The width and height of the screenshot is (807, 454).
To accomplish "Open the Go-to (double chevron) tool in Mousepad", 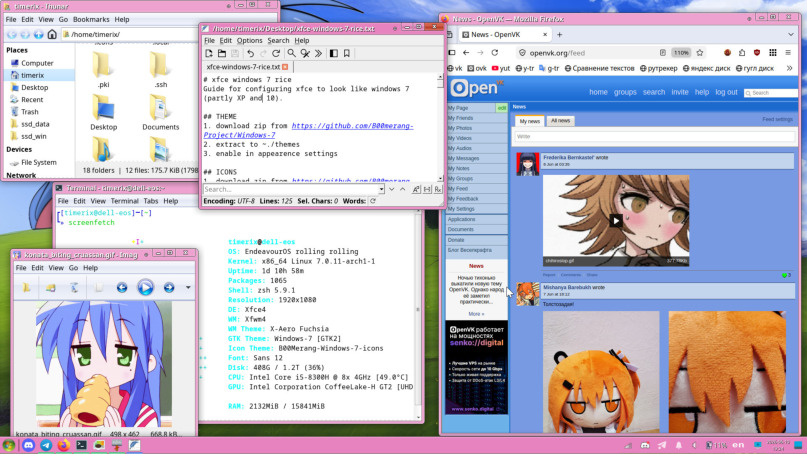I will 318,54.
